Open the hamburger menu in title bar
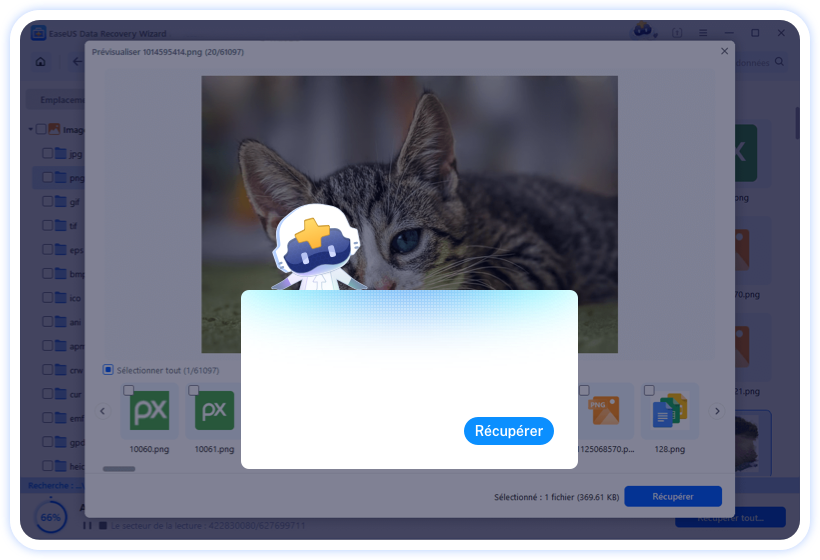 click(703, 33)
